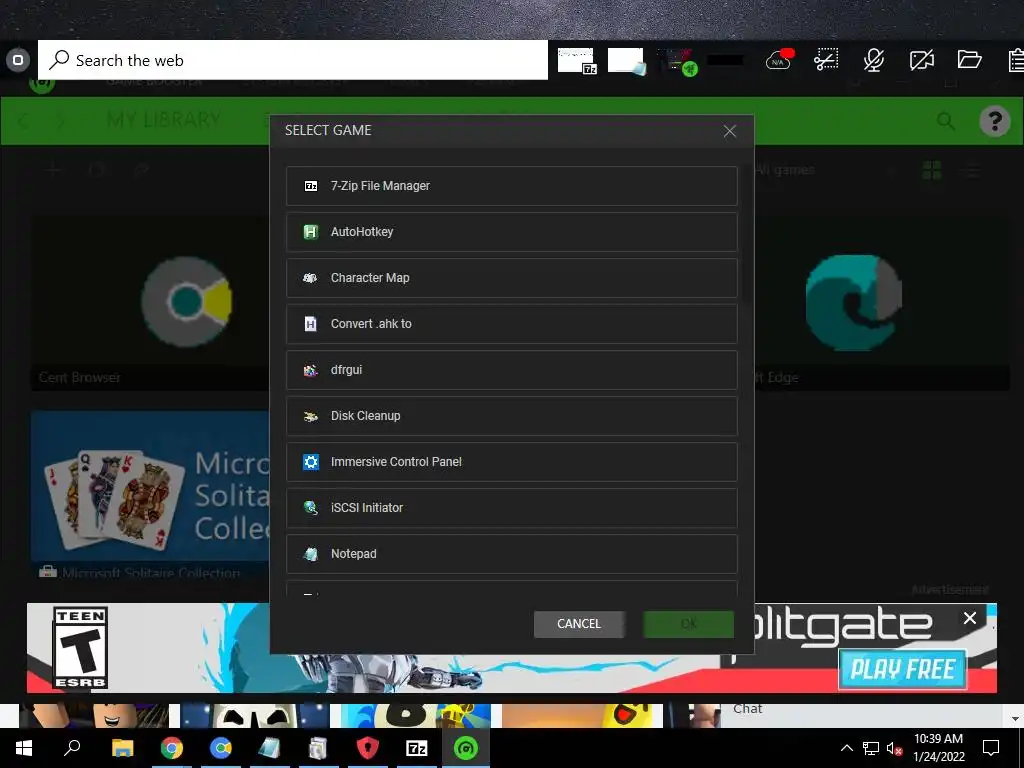
Task: Open the Windows Start menu
Action: [24, 748]
